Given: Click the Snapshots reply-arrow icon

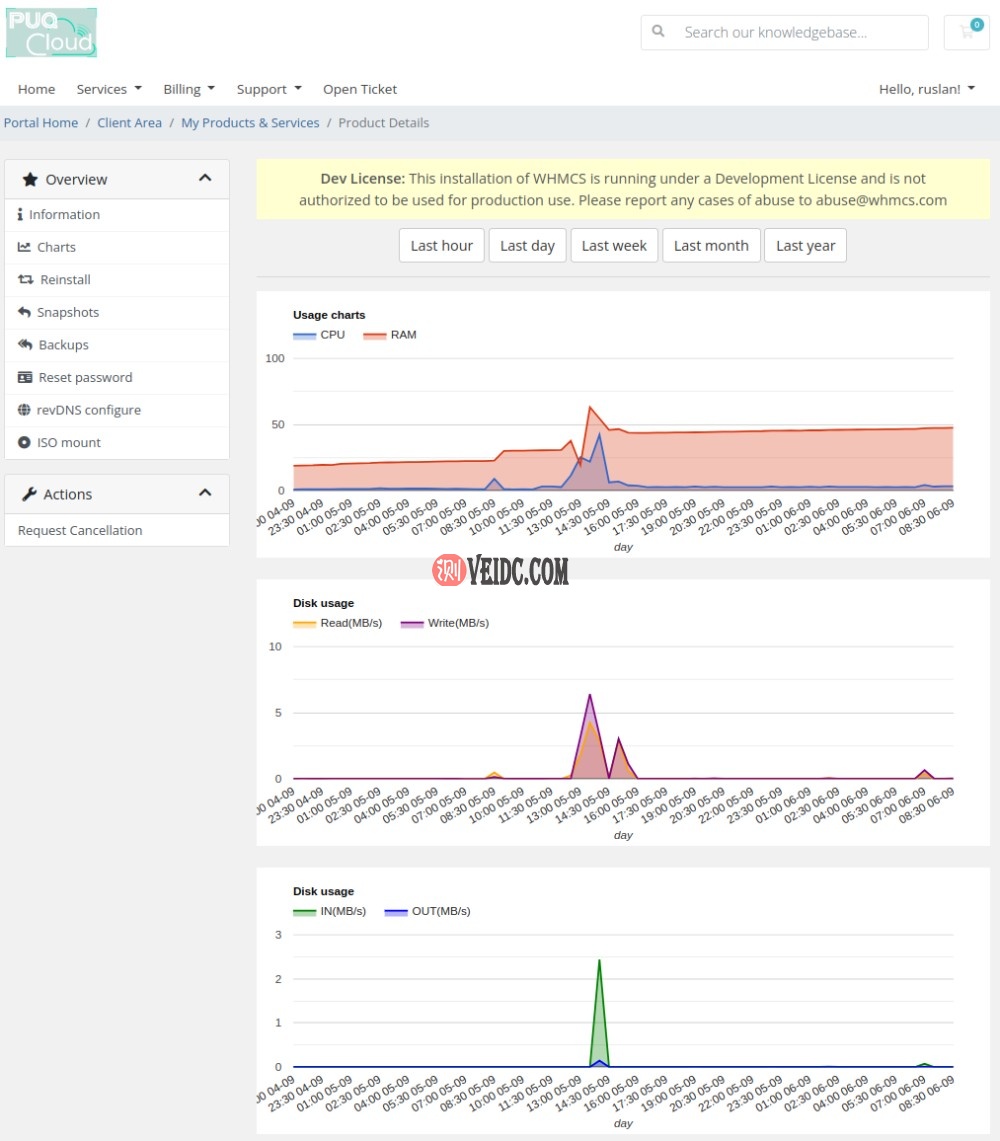Looking at the screenshot, I should pyautogui.click(x=25, y=312).
